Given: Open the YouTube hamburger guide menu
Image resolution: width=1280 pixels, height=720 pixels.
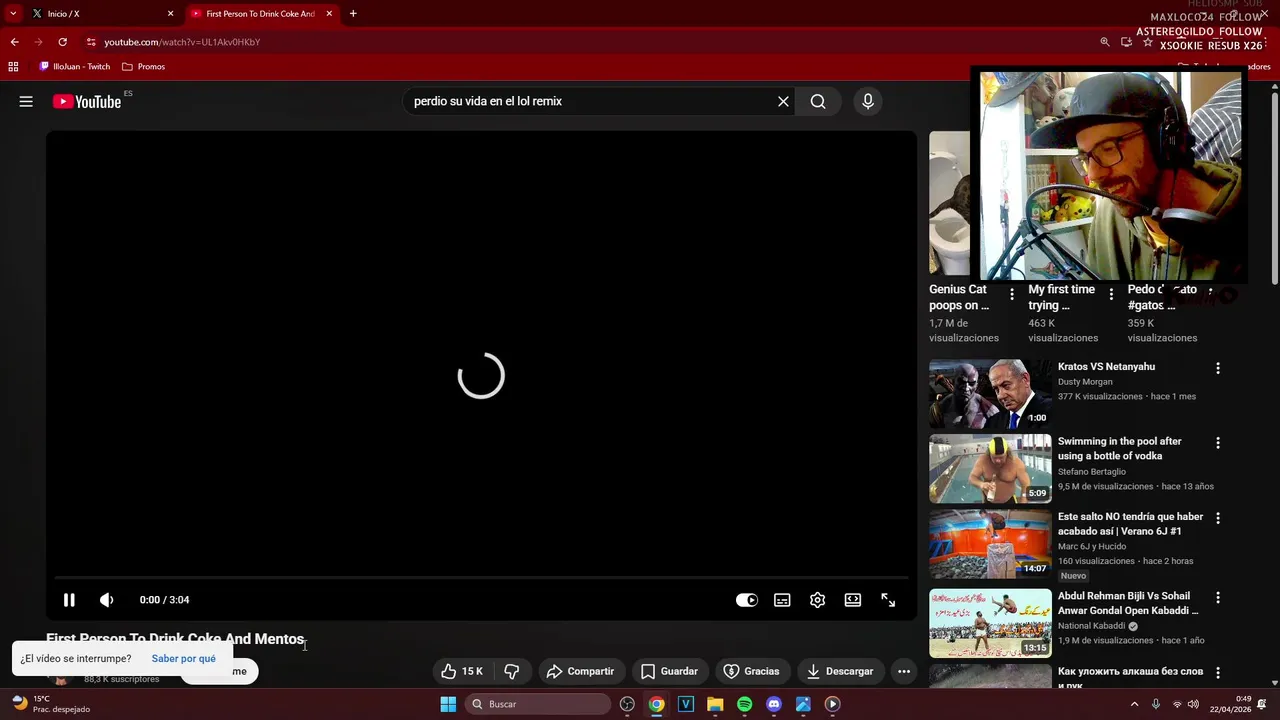Looking at the screenshot, I should coord(26,101).
